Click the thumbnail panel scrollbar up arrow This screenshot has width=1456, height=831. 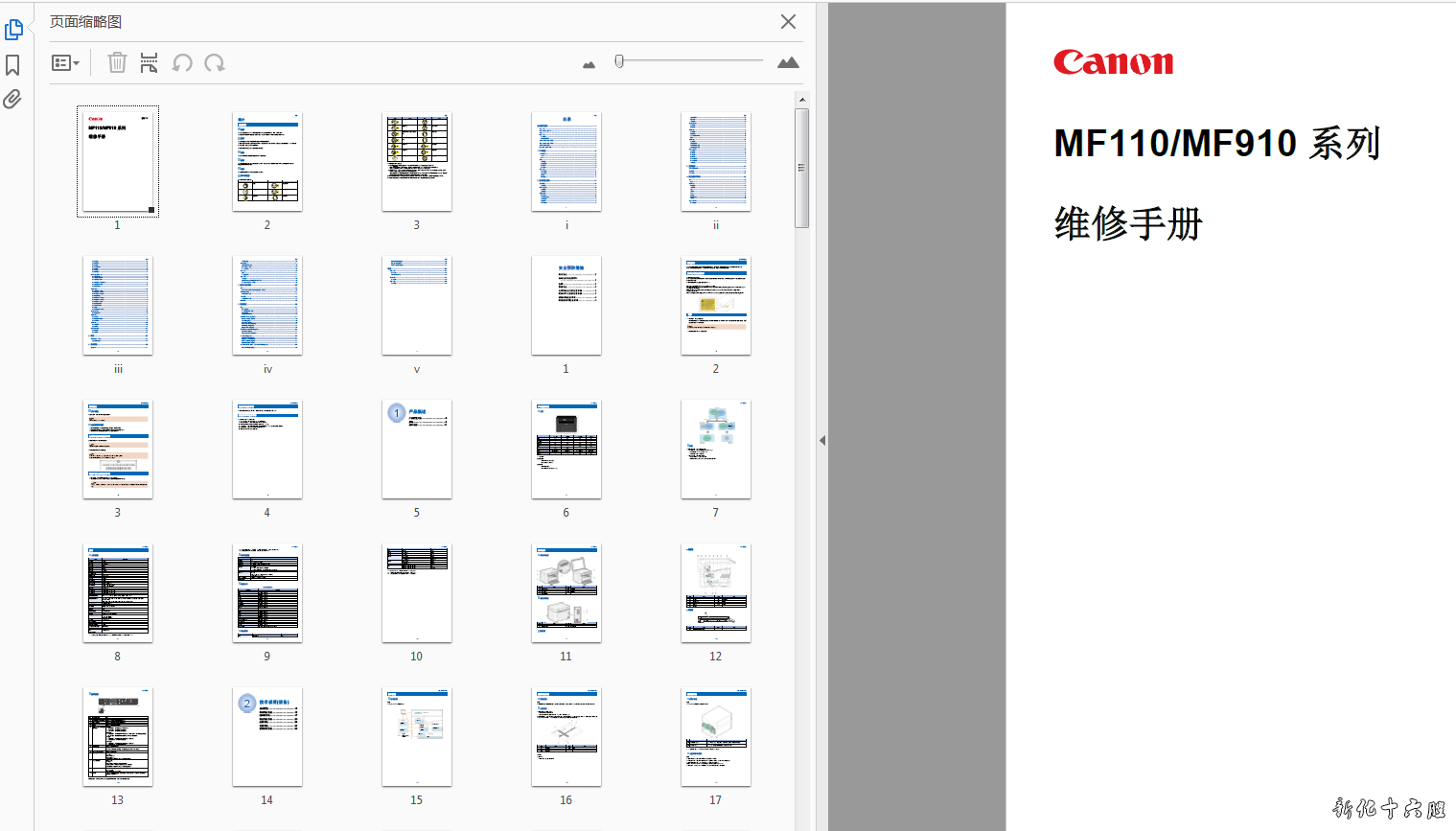tap(802, 99)
